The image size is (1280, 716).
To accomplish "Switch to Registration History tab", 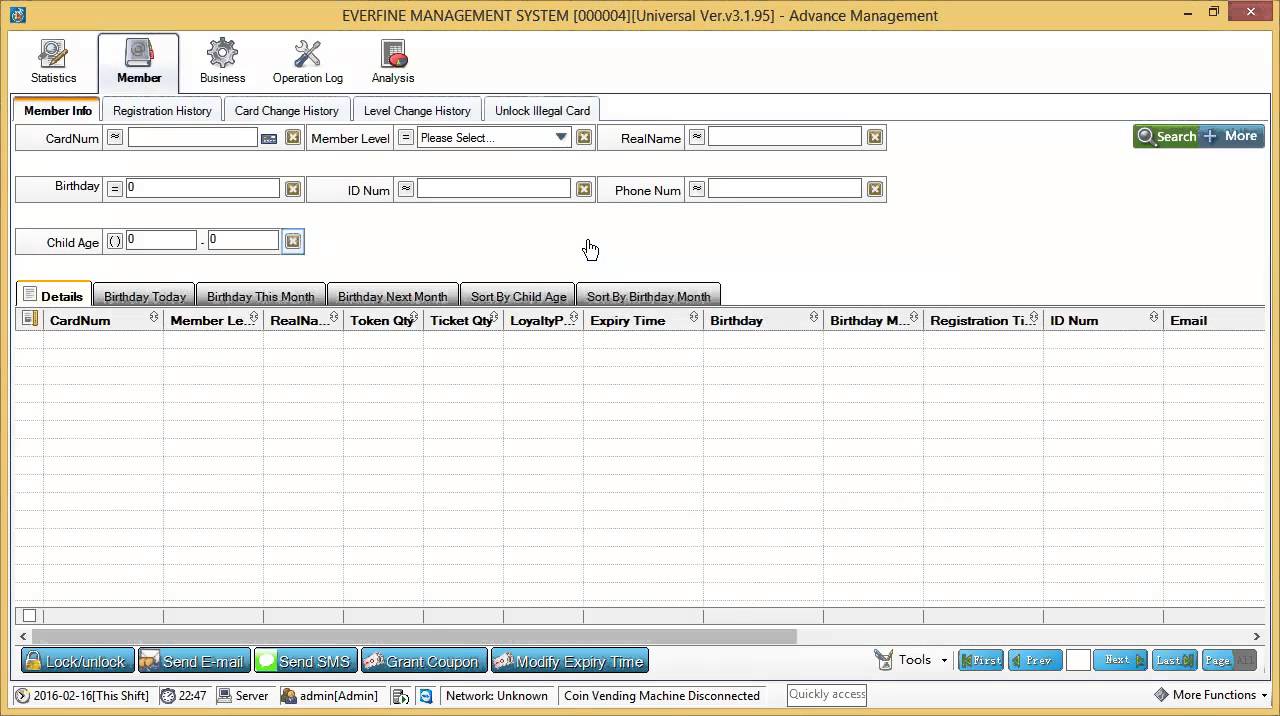I will click(x=162, y=110).
